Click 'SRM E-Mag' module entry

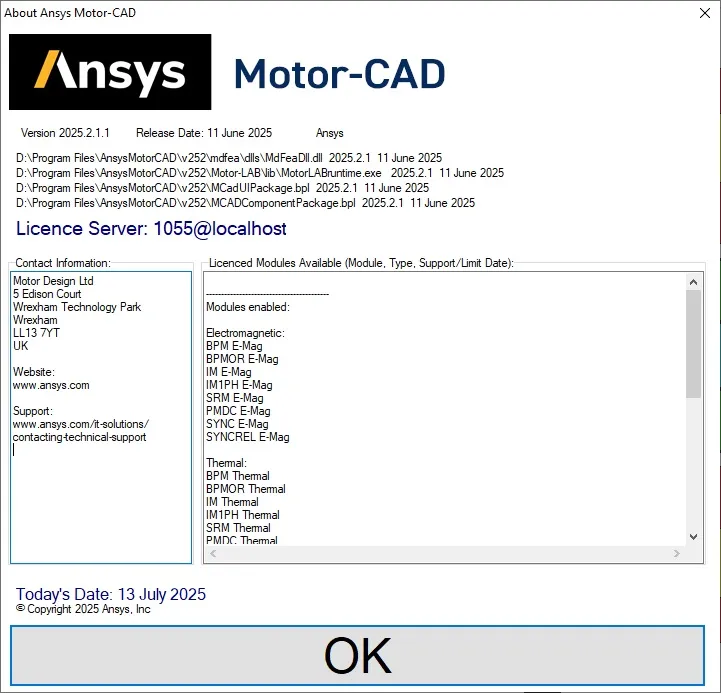(235, 398)
